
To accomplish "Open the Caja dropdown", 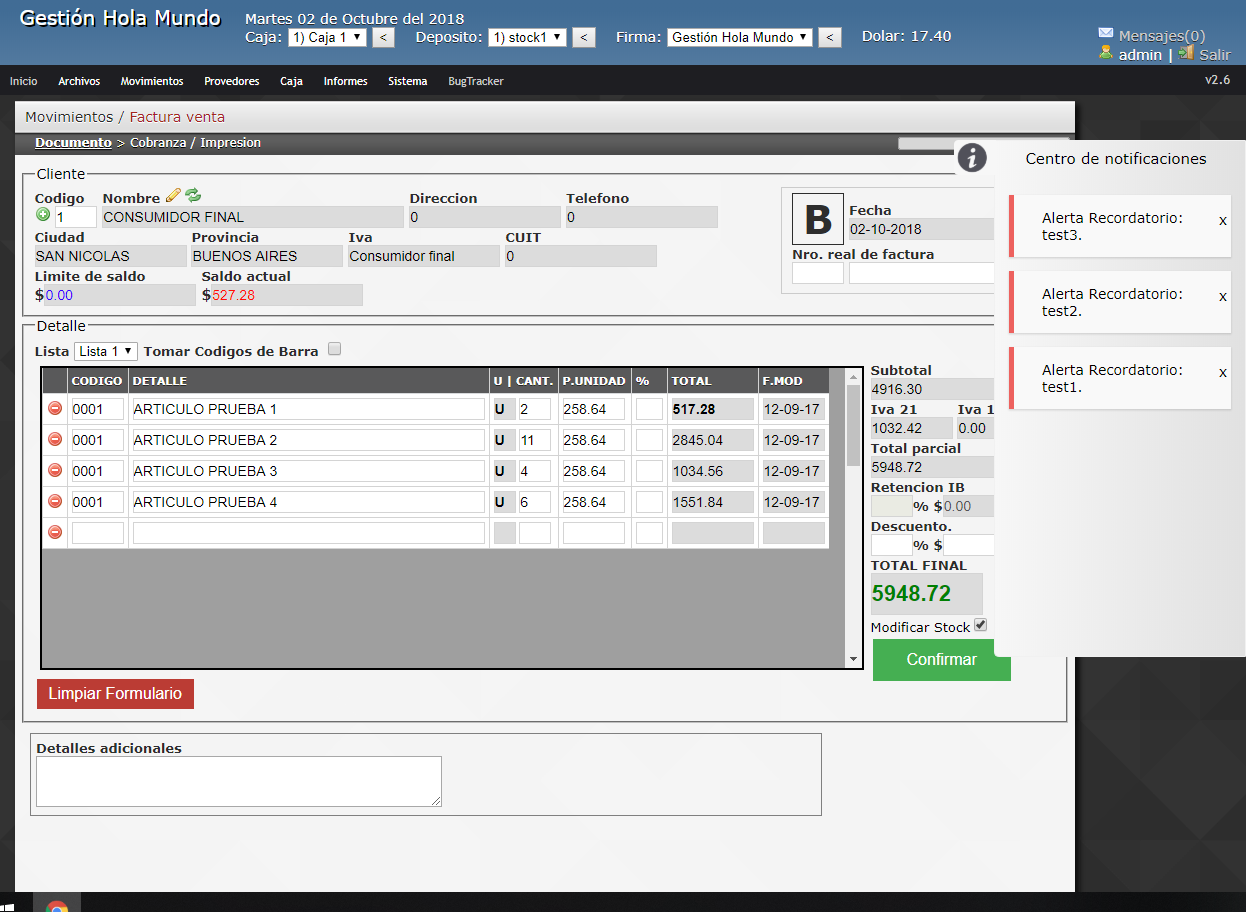I will click(x=327, y=37).
